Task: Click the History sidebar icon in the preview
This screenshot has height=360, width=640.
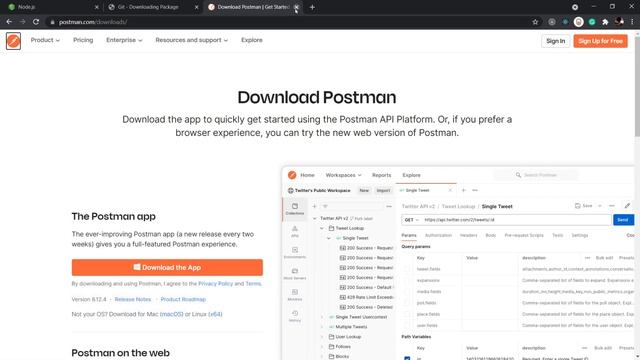Action: coord(295,316)
